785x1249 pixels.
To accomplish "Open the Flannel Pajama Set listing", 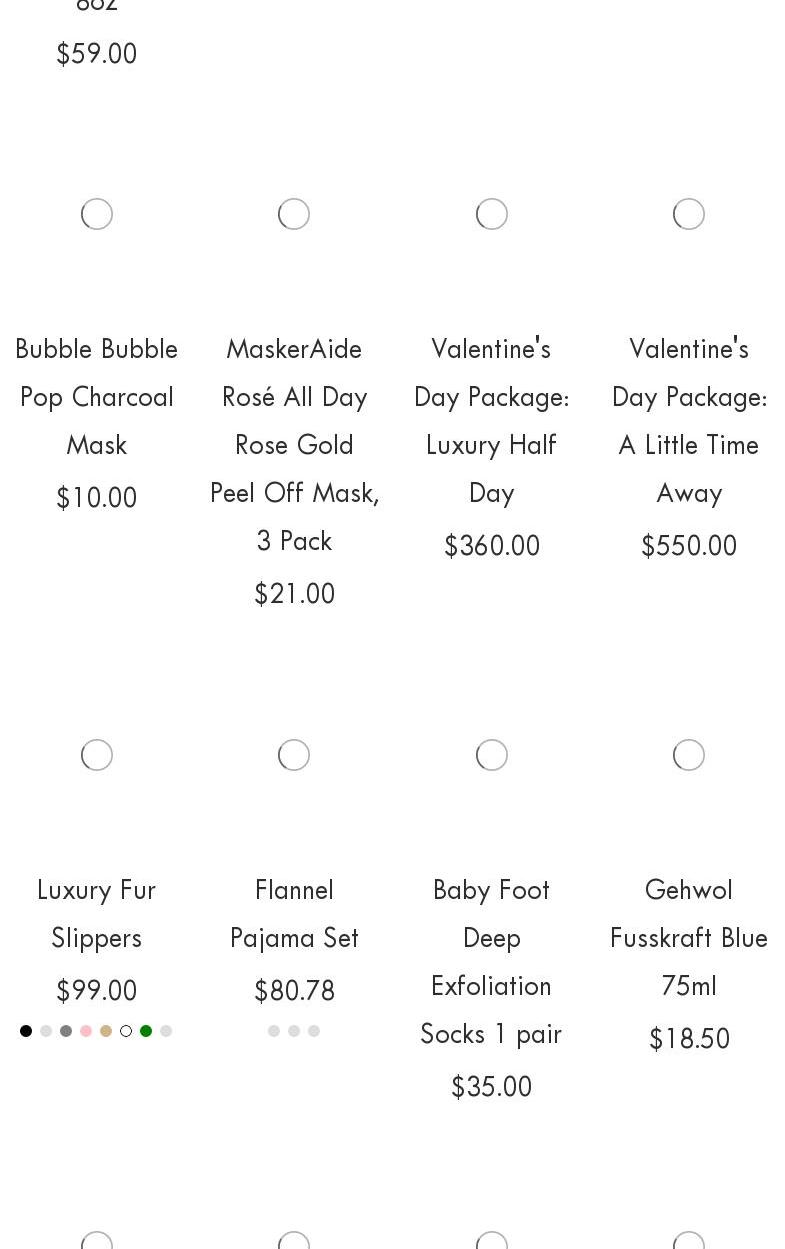I will click(x=294, y=914).
